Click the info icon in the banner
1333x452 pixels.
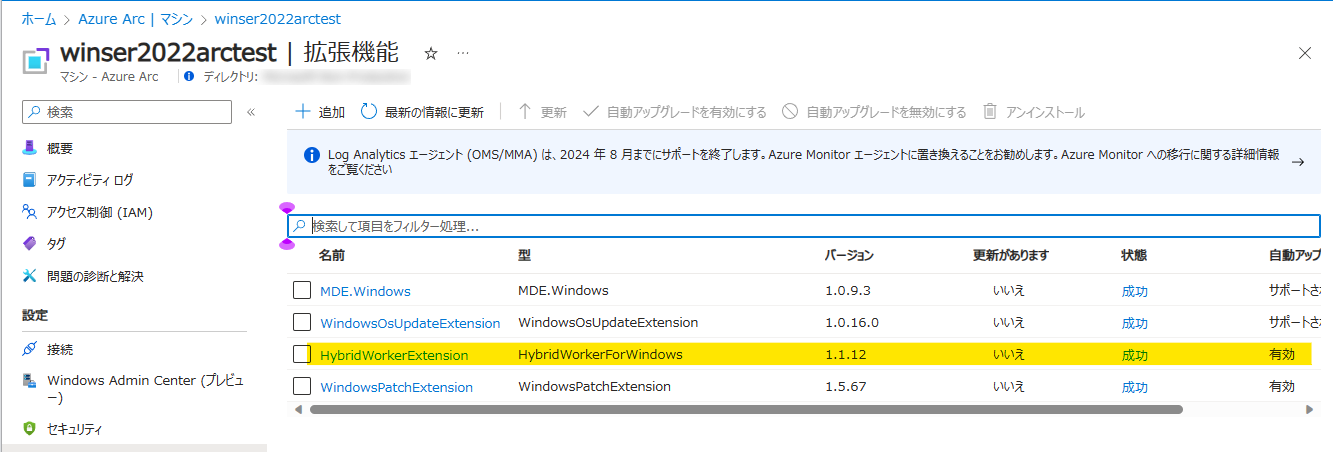pyautogui.click(x=311, y=155)
